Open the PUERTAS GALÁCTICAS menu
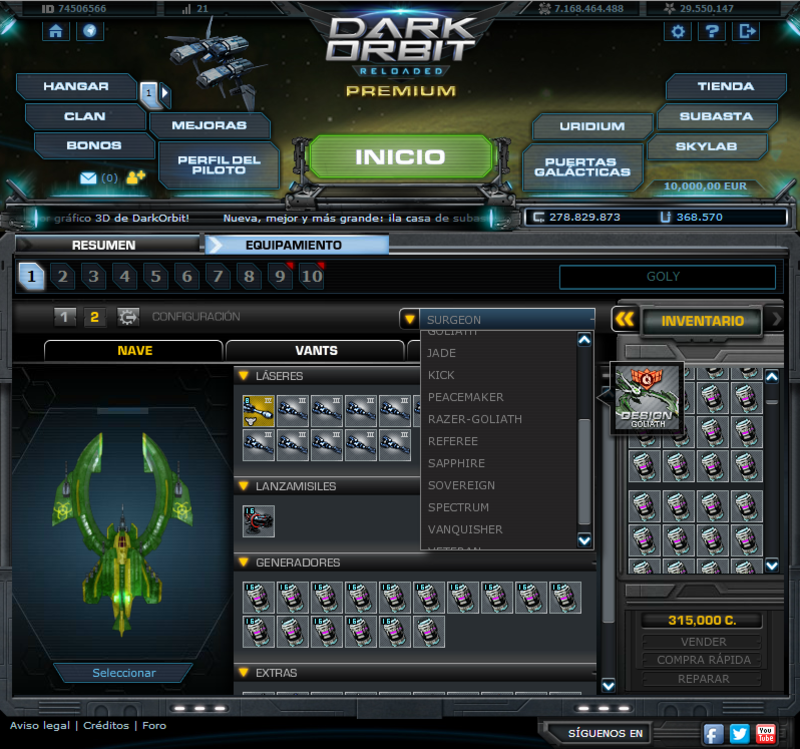Image resolution: width=800 pixels, height=749 pixels. (x=582, y=167)
